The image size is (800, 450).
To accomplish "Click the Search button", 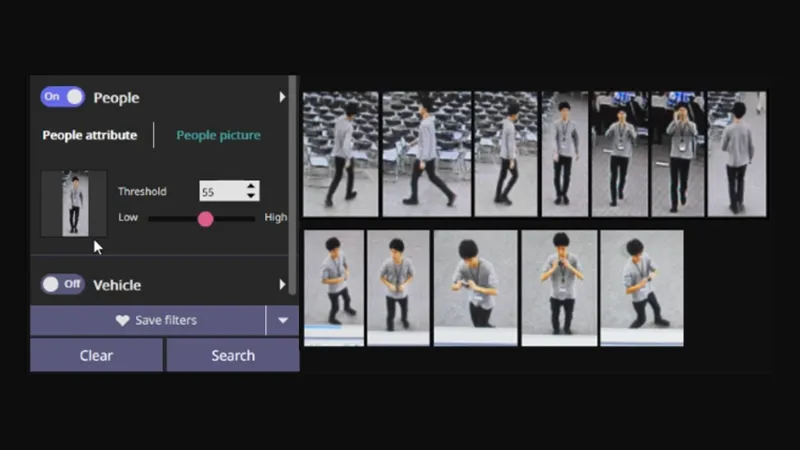I will tap(232, 355).
